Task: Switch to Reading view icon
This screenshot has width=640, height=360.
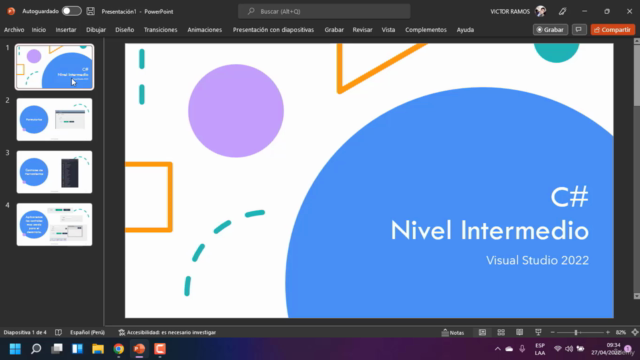Action: click(x=520, y=333)
